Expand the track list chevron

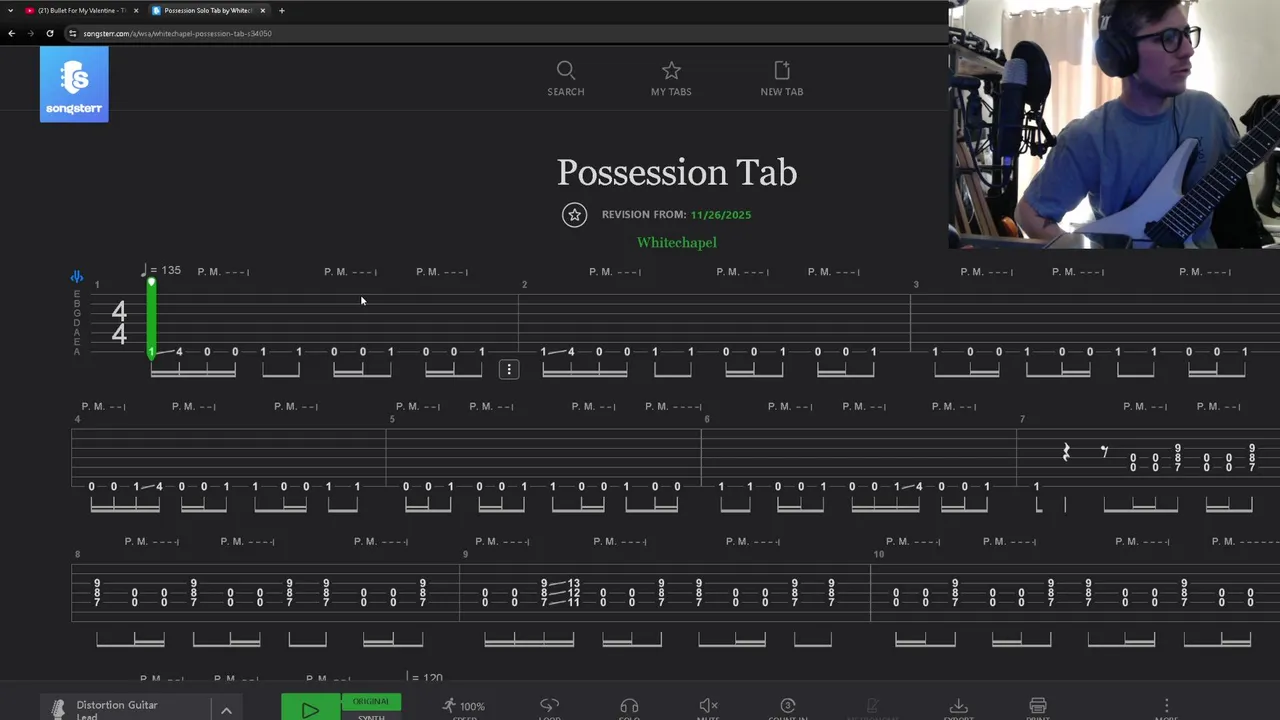coord(226,710)
